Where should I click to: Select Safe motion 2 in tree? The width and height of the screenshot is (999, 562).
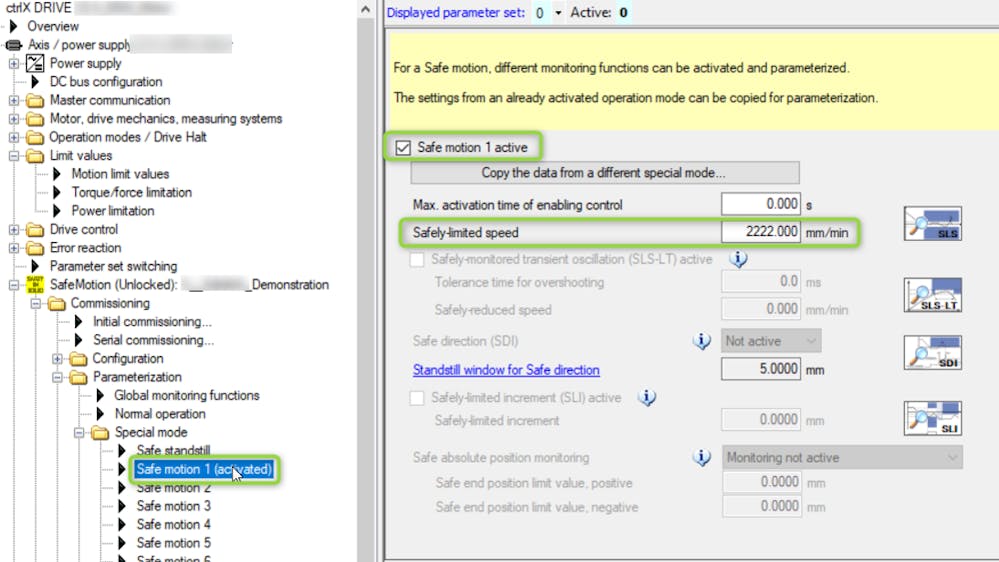(x=173, y=488)
